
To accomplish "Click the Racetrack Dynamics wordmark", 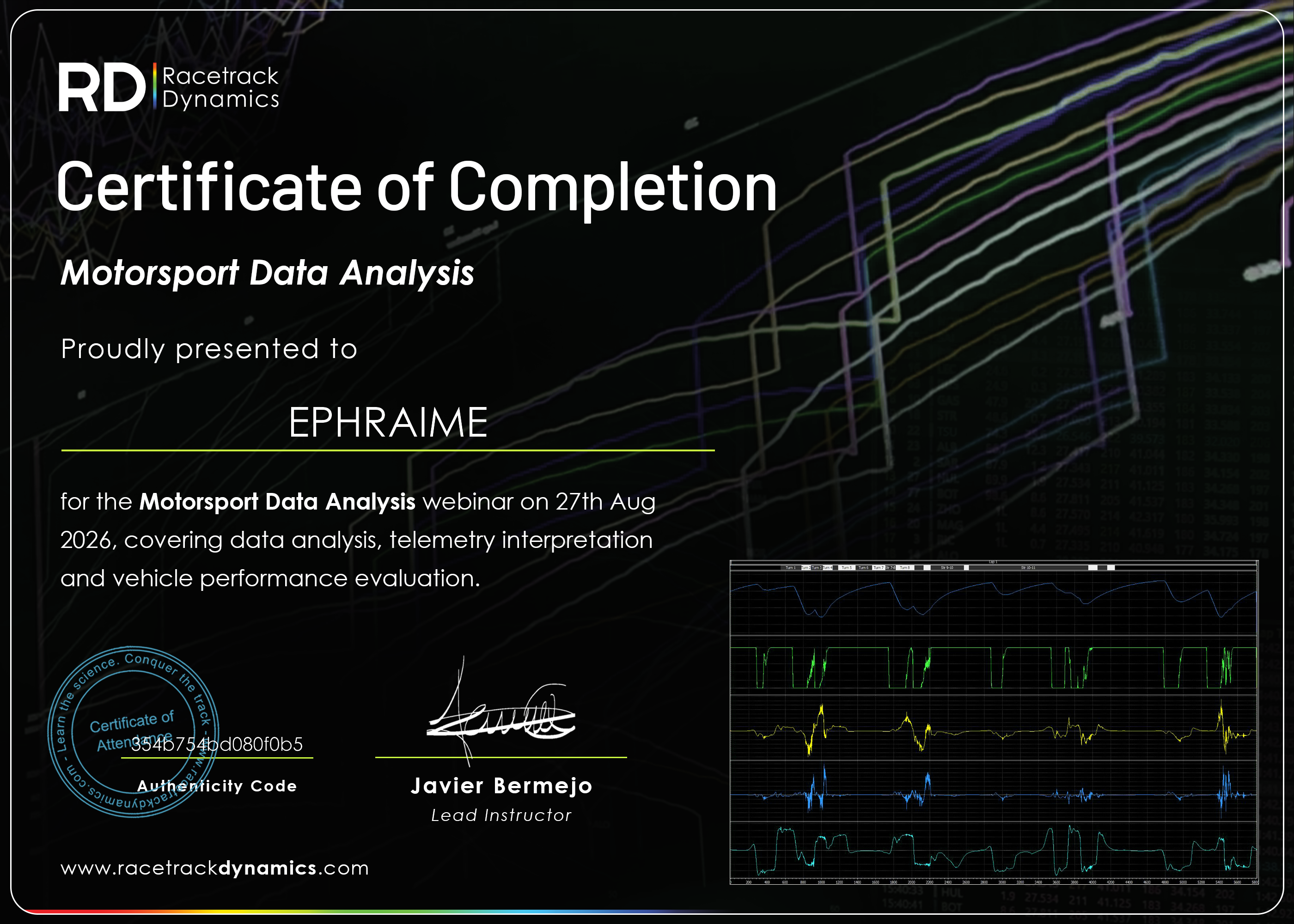I will tap(221, 87).
